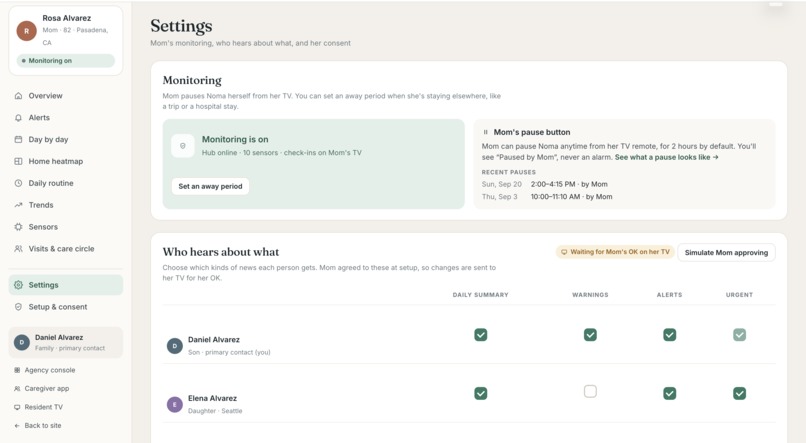
Task: Click the Elena Alvarez name in table
Action: pos(212,398)
